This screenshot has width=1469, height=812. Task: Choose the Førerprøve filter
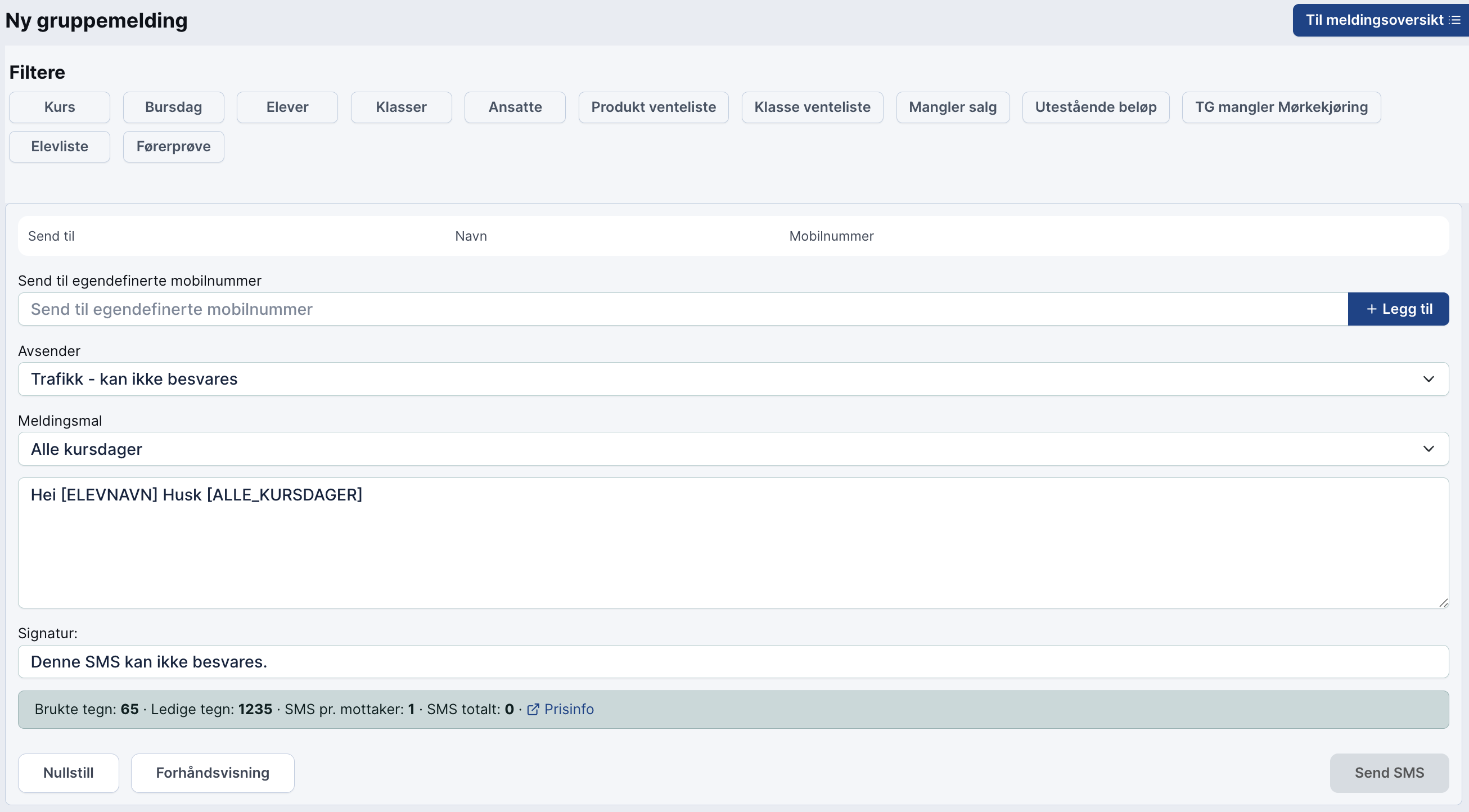pos(173,147)
